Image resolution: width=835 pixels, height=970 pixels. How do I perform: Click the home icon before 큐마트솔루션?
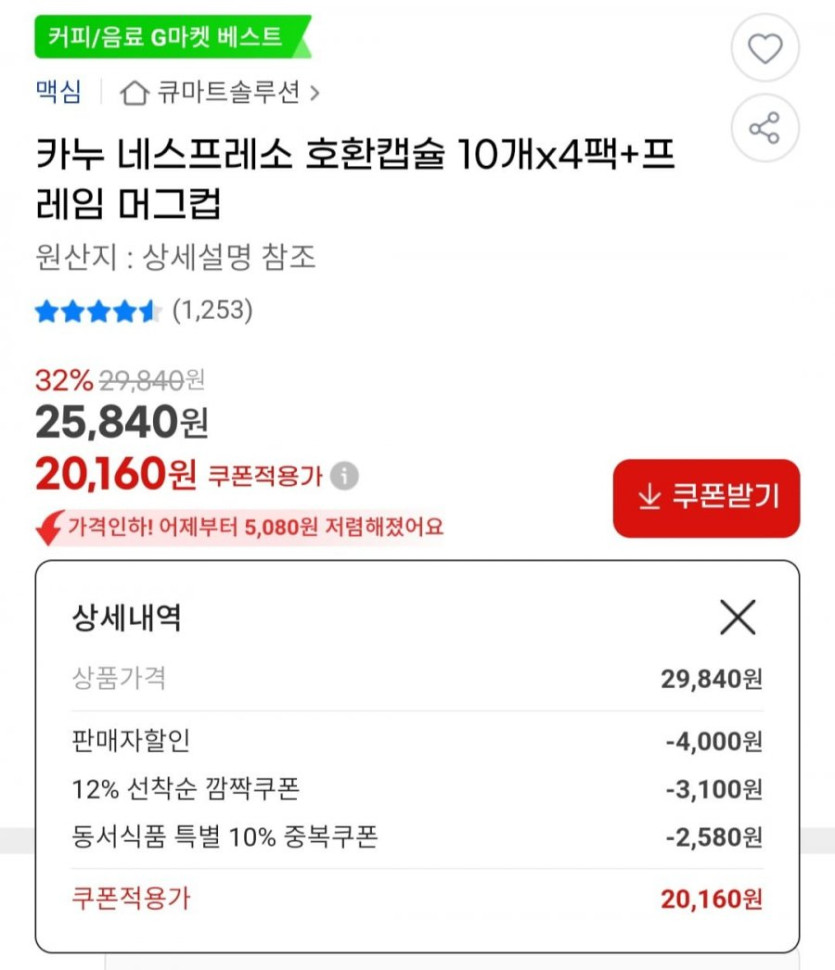(x=134, y=93)
